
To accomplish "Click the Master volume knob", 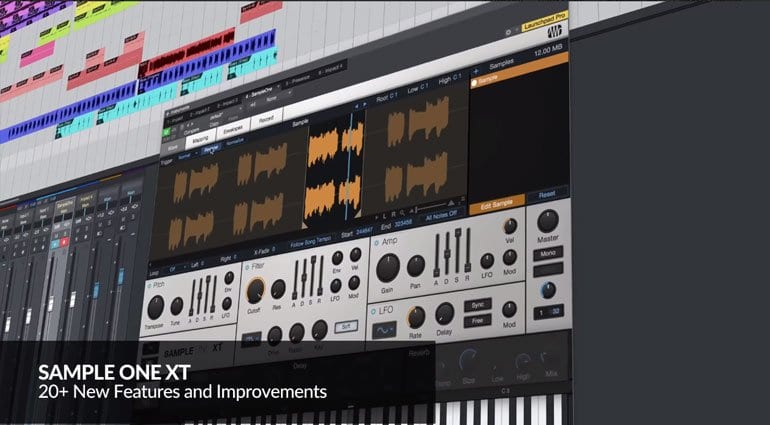I will (x=548, y=221).
